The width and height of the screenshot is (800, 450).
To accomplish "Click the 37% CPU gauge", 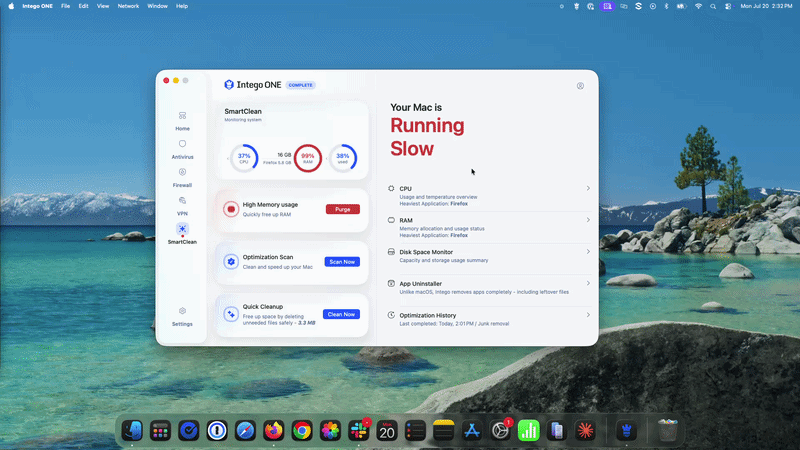I will pos(244,158).
